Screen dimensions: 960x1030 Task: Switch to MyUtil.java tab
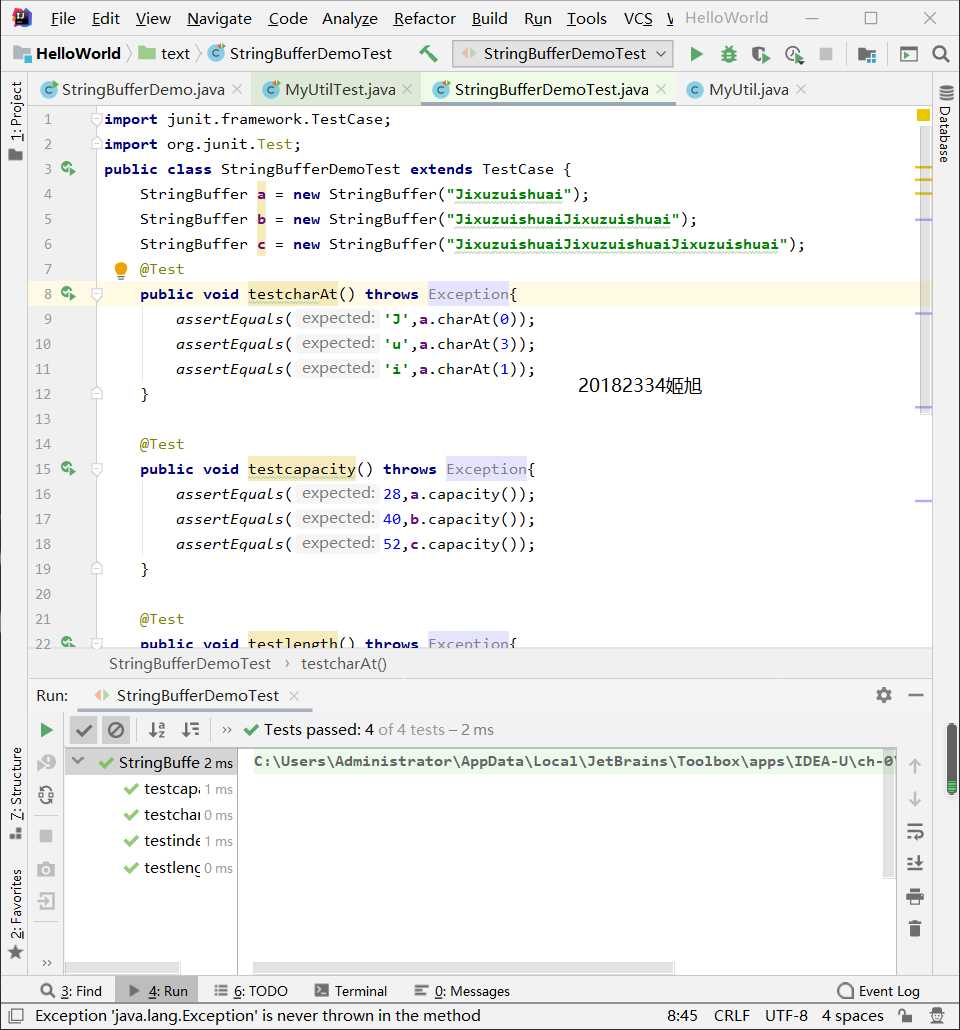coord(748,89)
